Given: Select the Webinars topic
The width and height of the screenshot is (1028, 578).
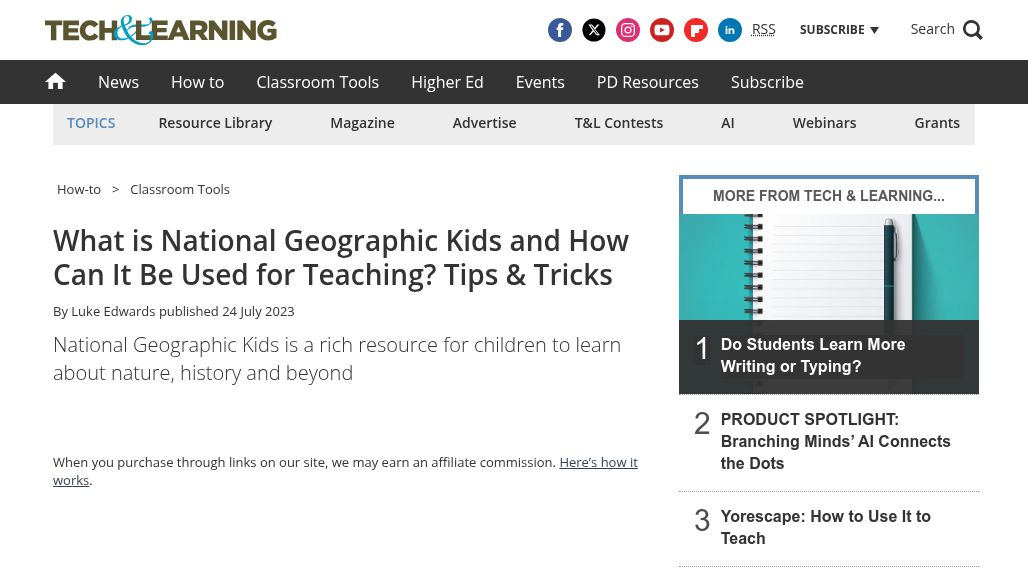Looking at the screenshot, I should (824, 123).
